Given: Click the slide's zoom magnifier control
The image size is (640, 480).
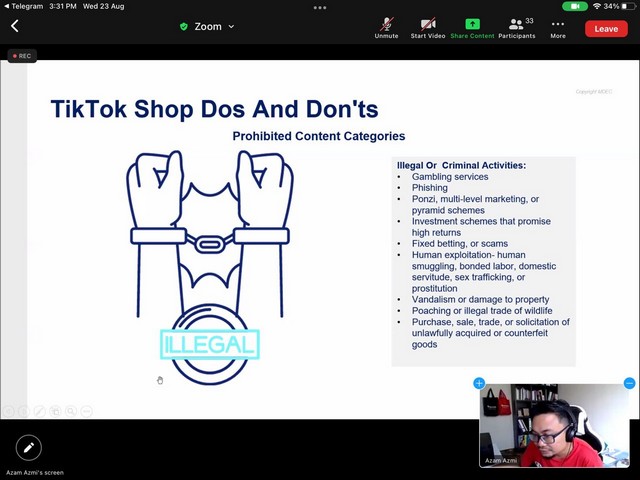Looking at the screenshot, I should (x=71, y=411).
